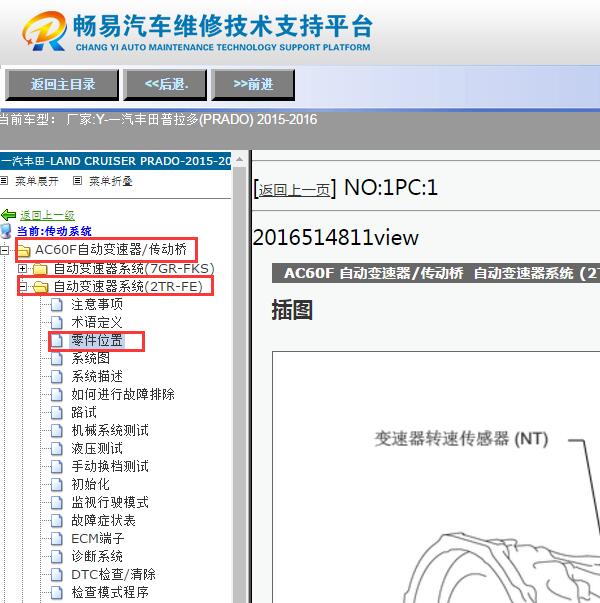This screenshot has width=600, height=603.
Task: Open the ECM端子 page
Action: 98,538
